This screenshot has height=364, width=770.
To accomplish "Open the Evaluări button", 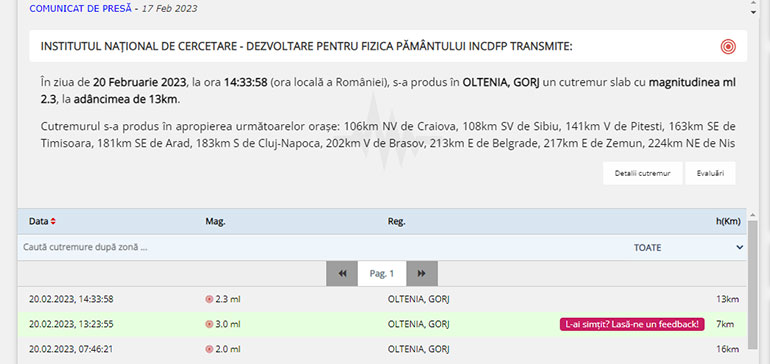I will tap(710, 173).
